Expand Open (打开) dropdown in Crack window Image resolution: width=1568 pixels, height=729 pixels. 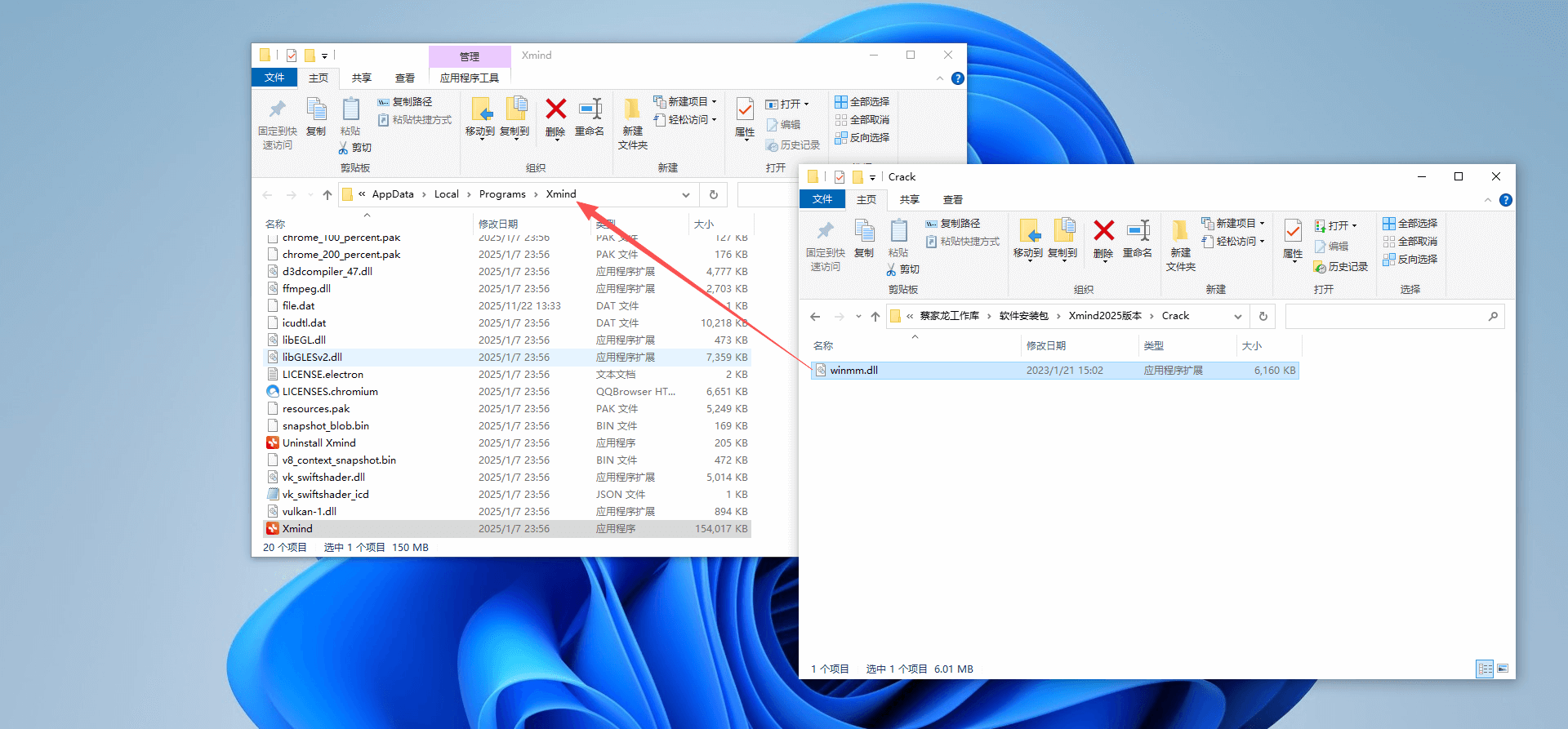(x=1354, y=226)
